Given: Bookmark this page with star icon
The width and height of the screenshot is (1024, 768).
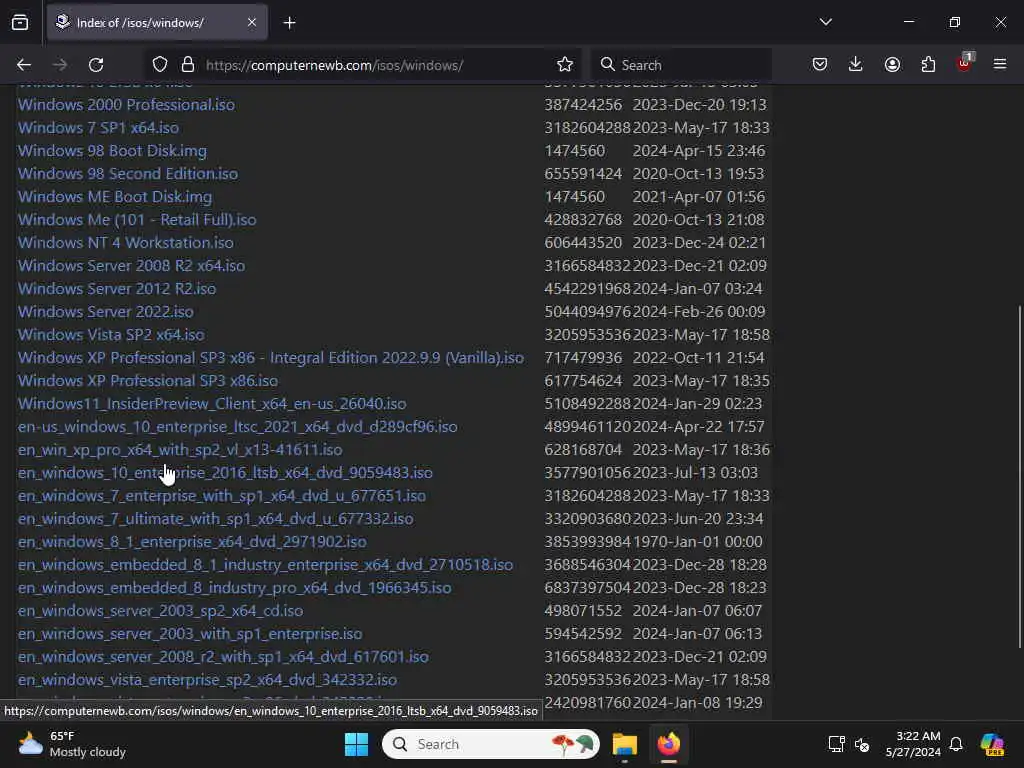Looking at the screenshot, I should click(565, 65).
